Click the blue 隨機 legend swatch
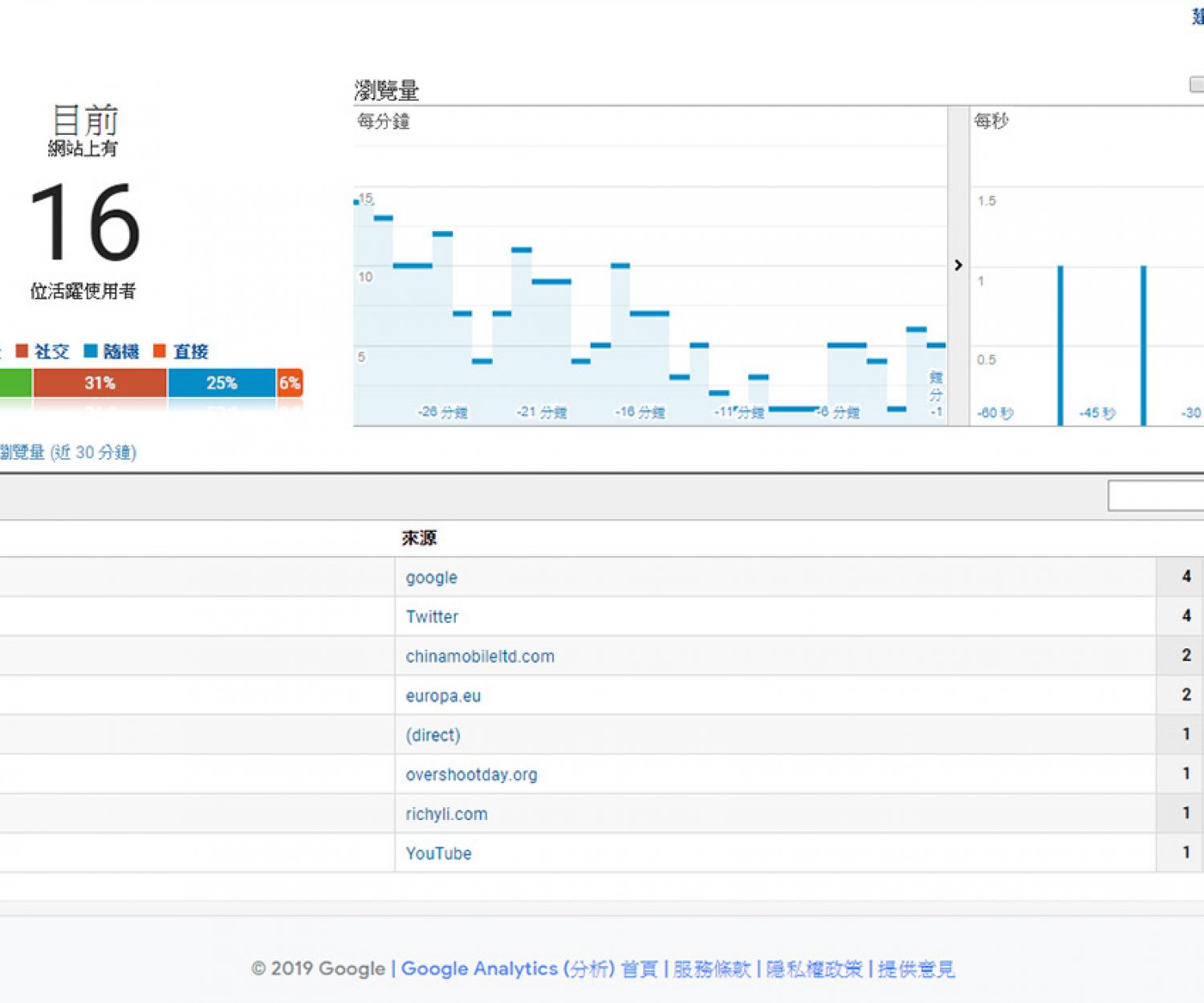This screenshot has height=1003, width=1204. pyautogui.click(x=91, y=351)
